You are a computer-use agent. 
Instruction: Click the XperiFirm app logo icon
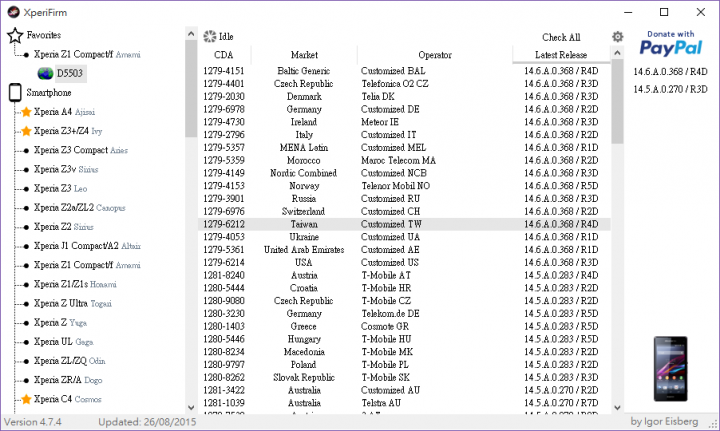pyautogui.click(x=13, y=12)
